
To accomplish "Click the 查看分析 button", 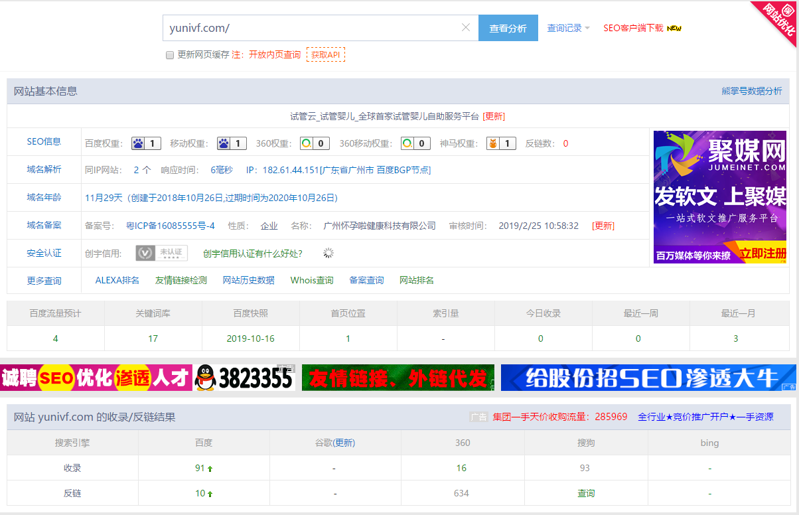I will pos(508,28).
